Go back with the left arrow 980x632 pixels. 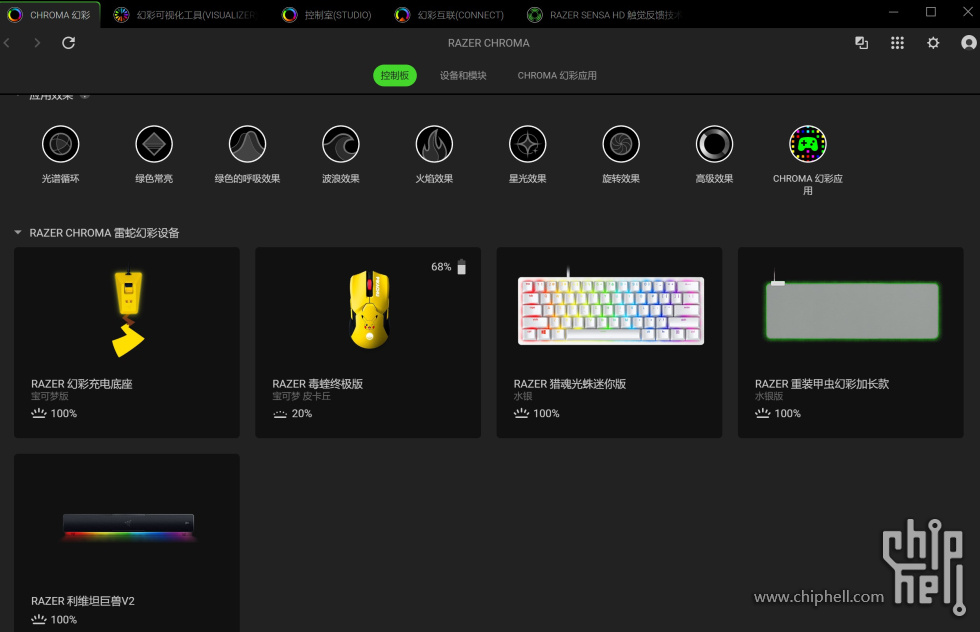8,43
